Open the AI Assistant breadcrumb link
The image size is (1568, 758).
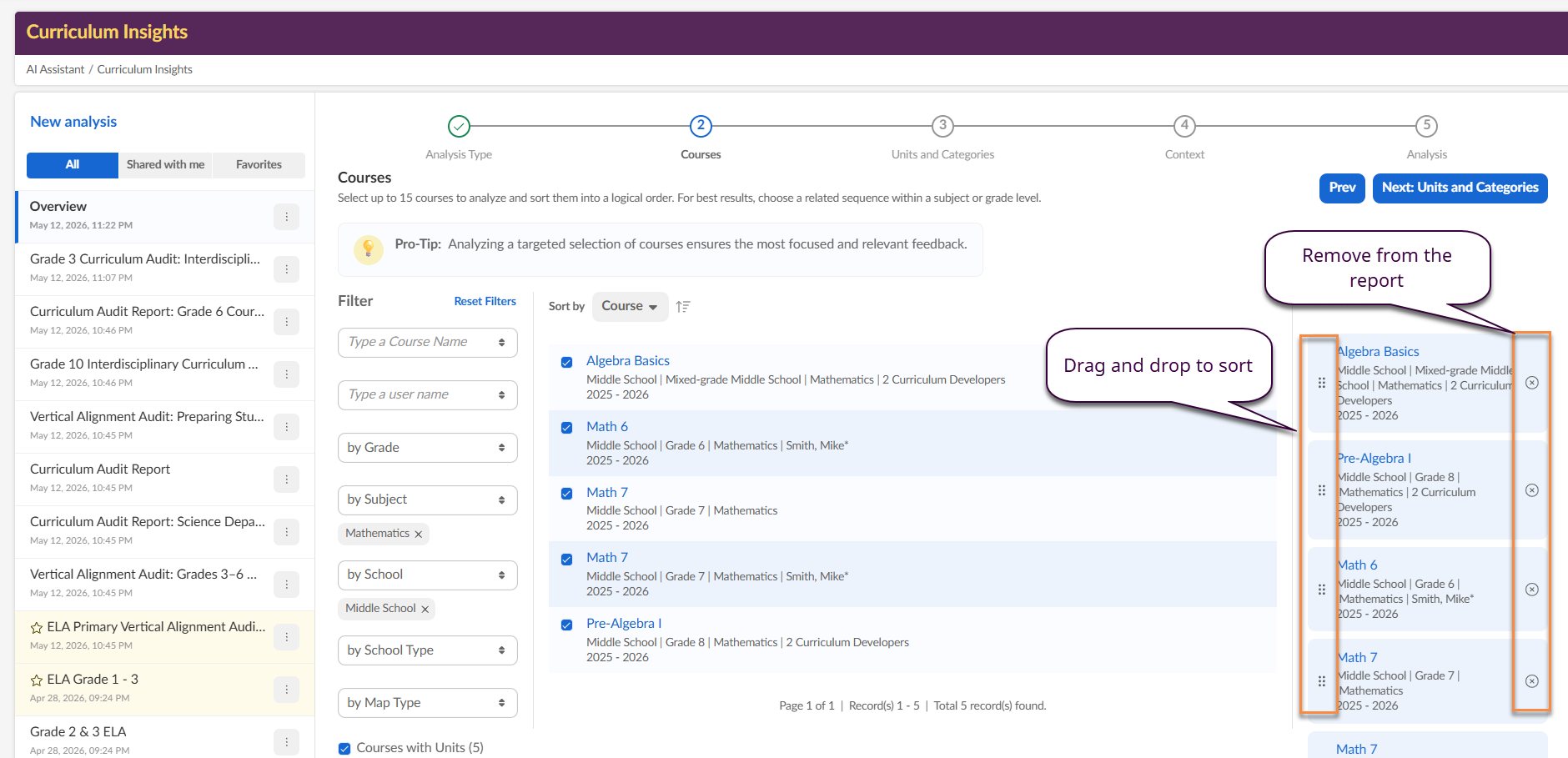[55, 70]
